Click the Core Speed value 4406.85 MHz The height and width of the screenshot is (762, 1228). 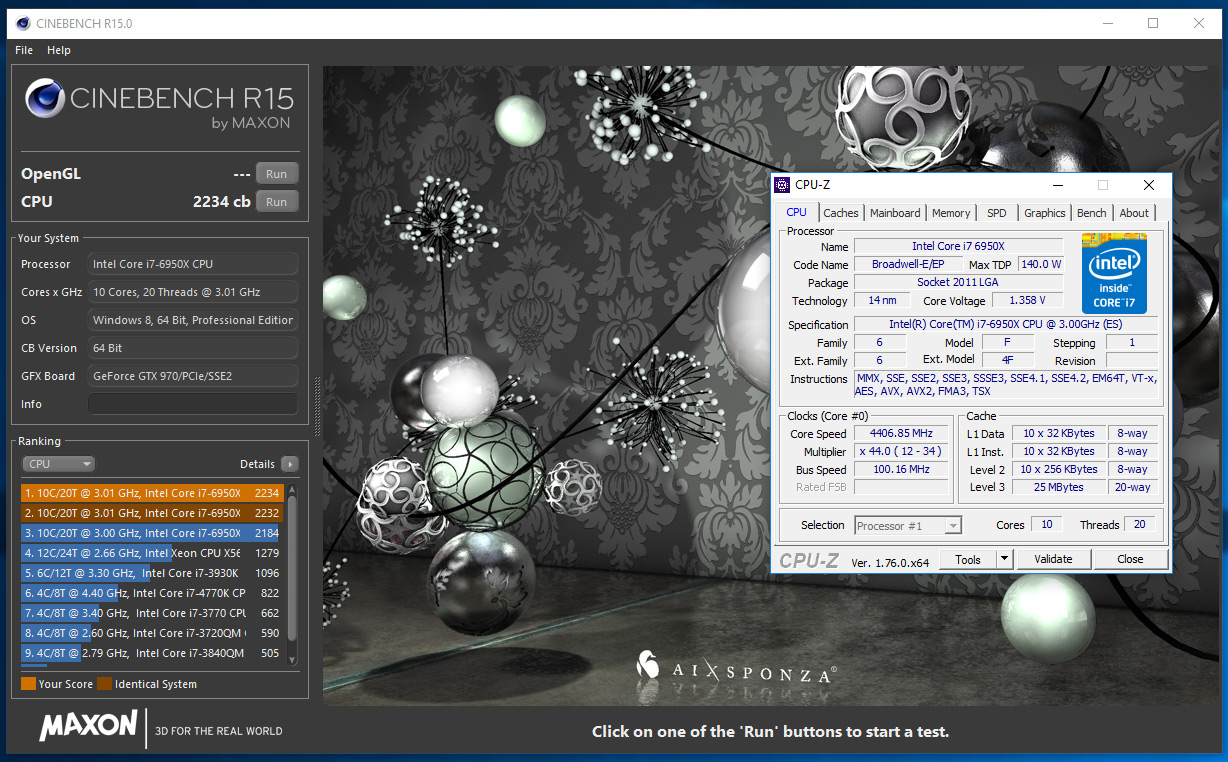click(901, 434)
